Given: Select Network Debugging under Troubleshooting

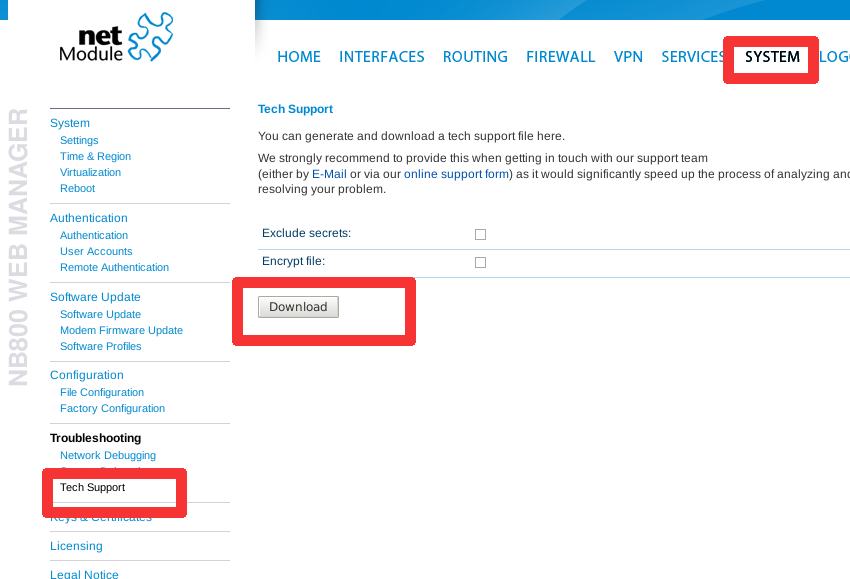Looking at the screenshot, I should coord(108,455).
